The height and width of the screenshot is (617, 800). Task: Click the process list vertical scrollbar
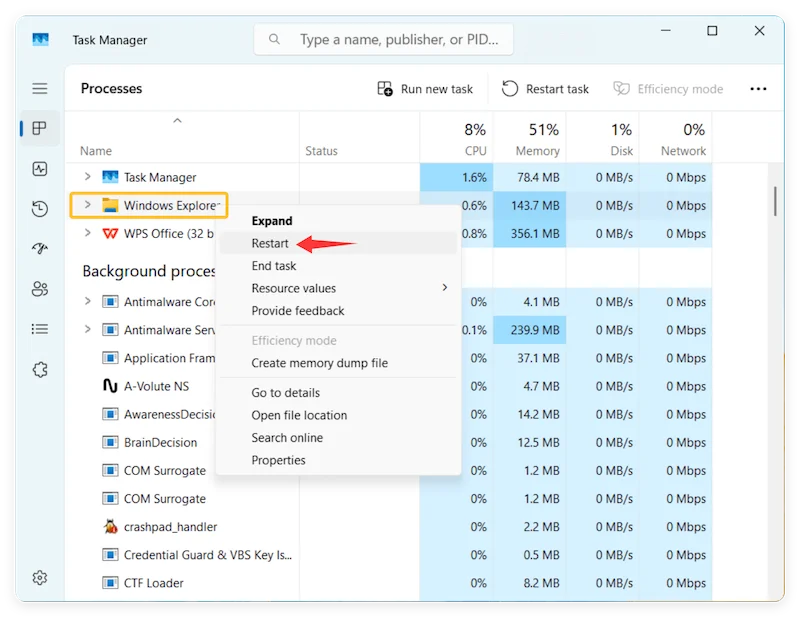point(776,202)
